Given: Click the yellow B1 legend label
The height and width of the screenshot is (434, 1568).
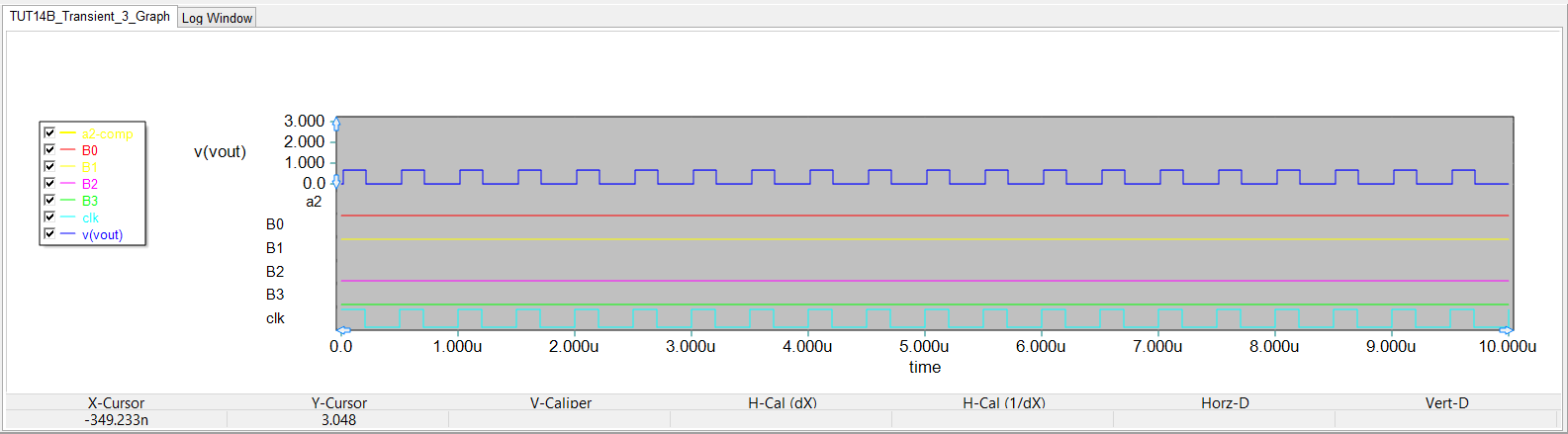Looking at the screenshot, I should (90, 167).
